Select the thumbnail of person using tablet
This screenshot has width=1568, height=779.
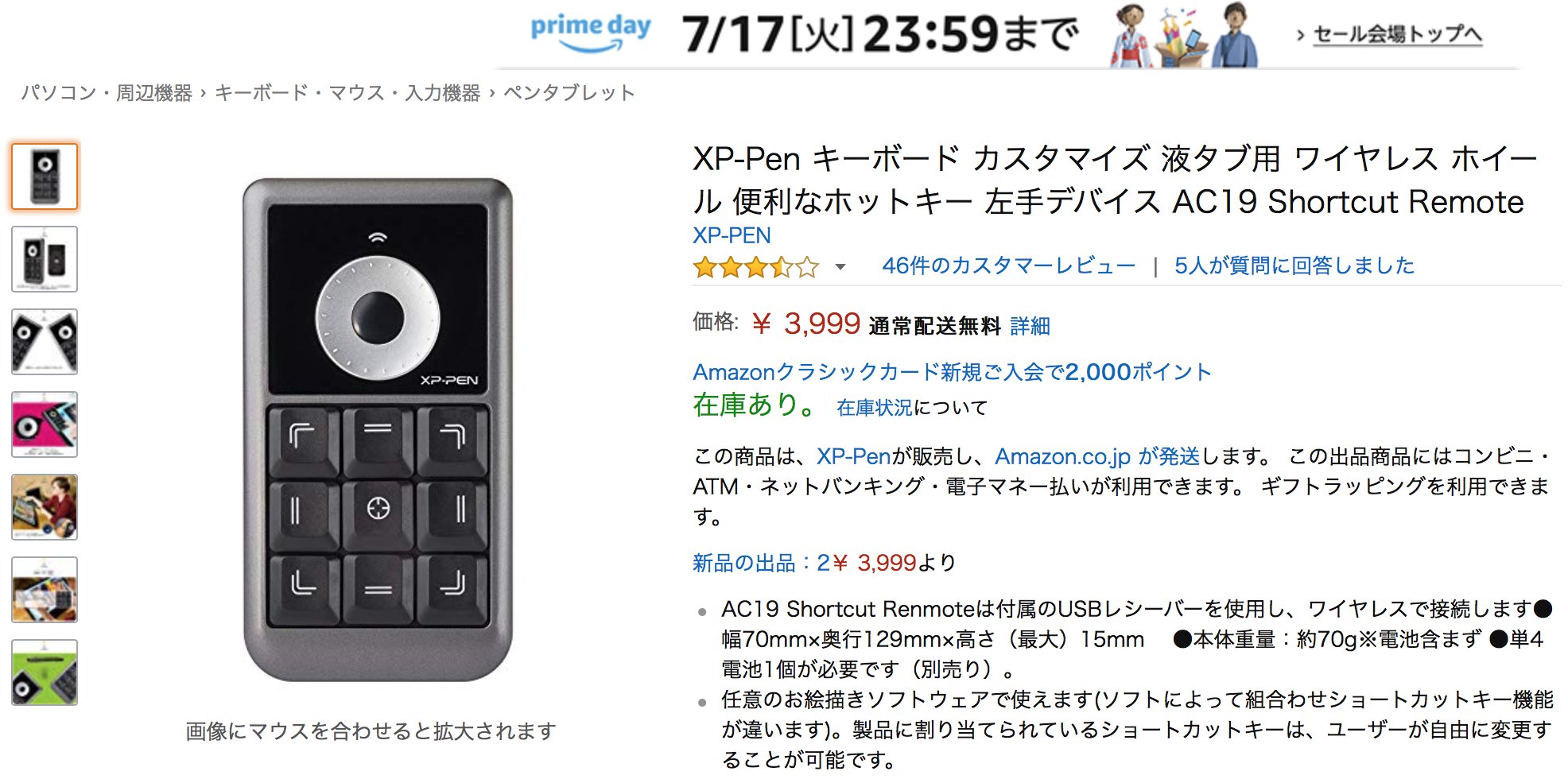tap(45, 507)
